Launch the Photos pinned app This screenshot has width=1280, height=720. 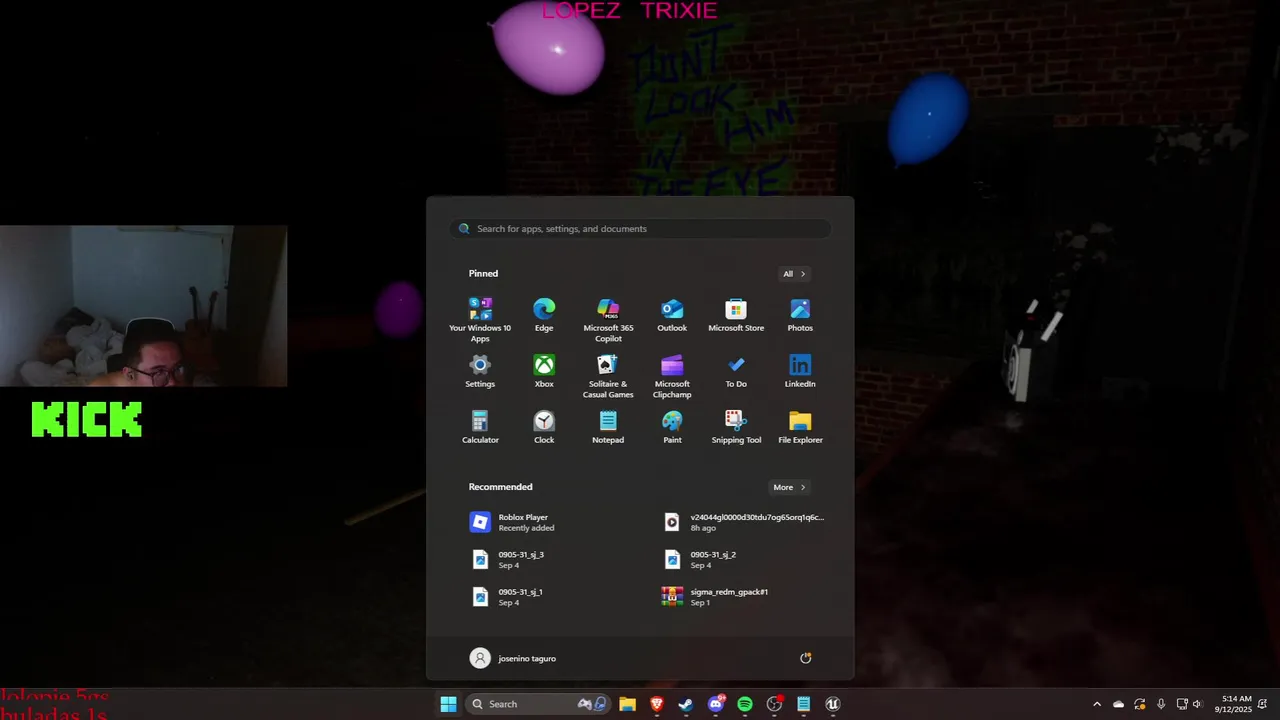800,315
